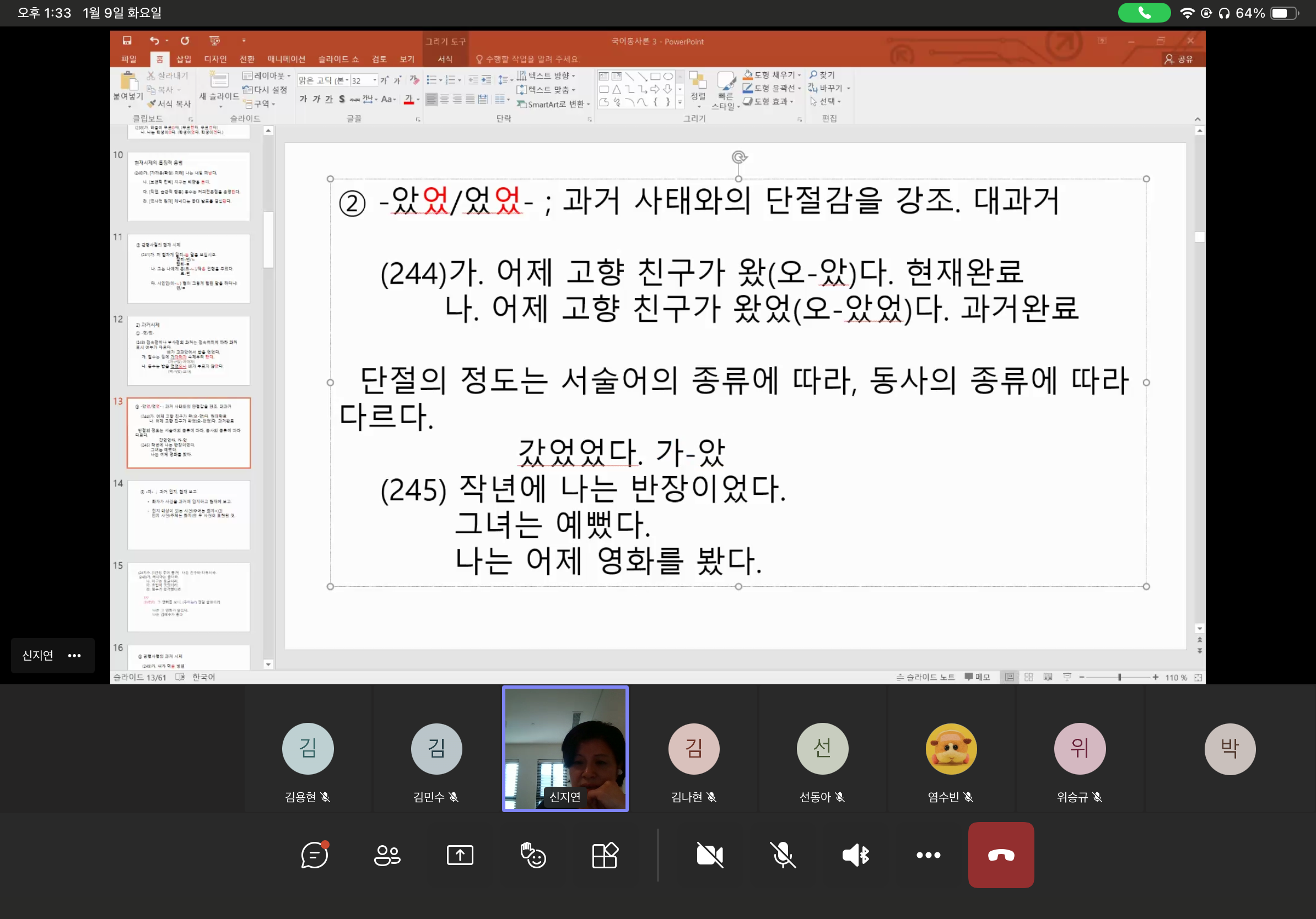Switch to the 디자인 tab
1316x919 pixels.
215,59
